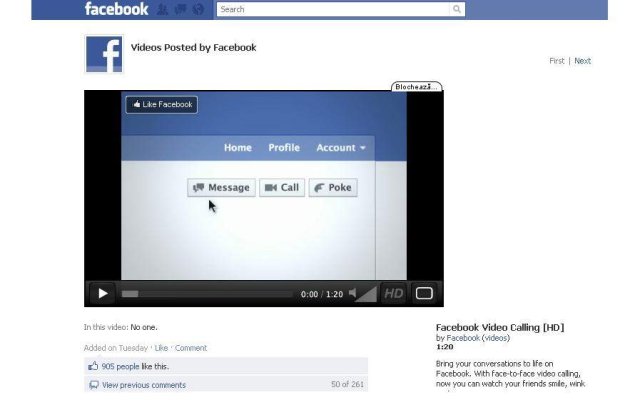This screenshot has width=640, height=420.
Task: Click the 50 of 261 comment count
Action: click(x=347, y=384)
